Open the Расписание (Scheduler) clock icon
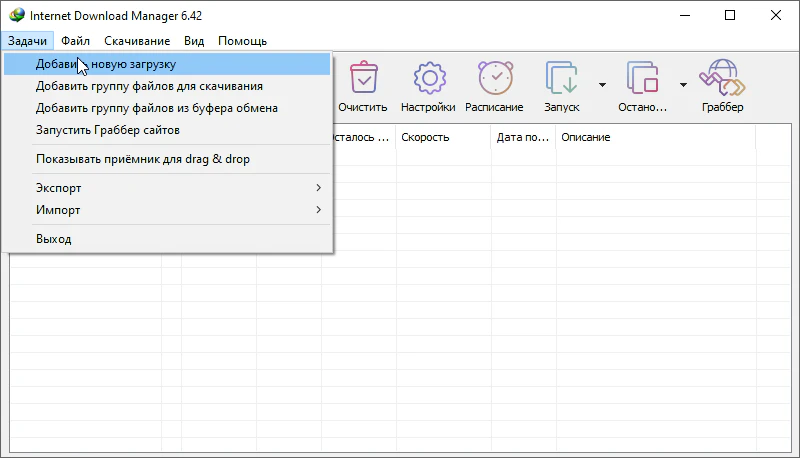 (x=494, y=80)
